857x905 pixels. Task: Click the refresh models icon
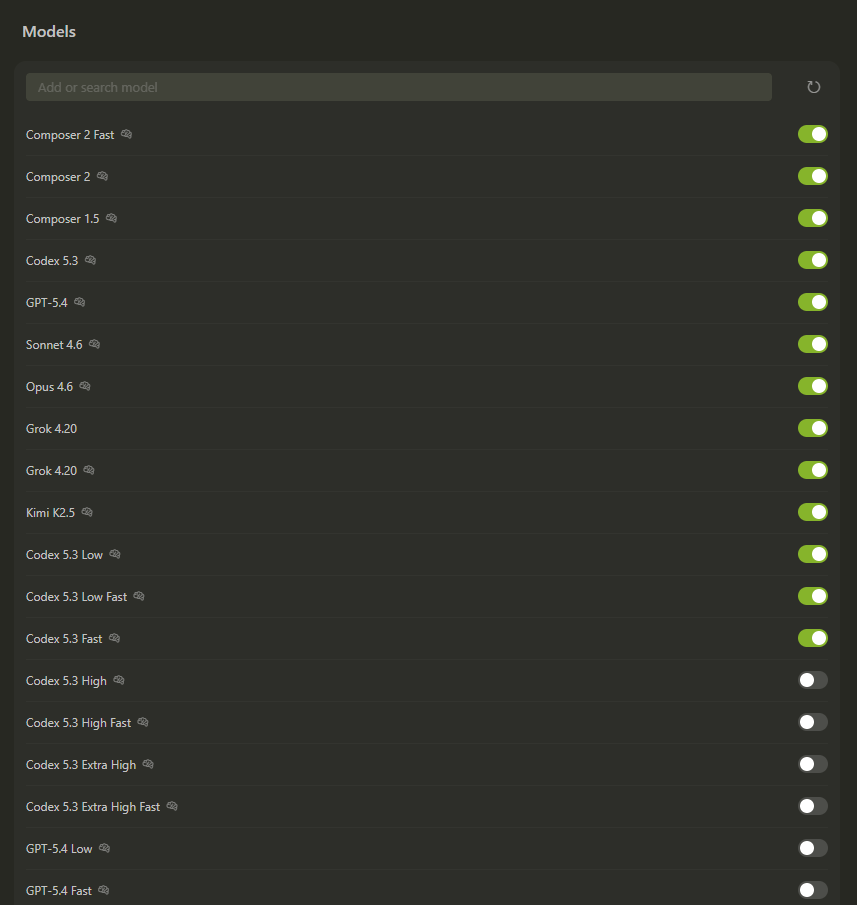[813, 87]
